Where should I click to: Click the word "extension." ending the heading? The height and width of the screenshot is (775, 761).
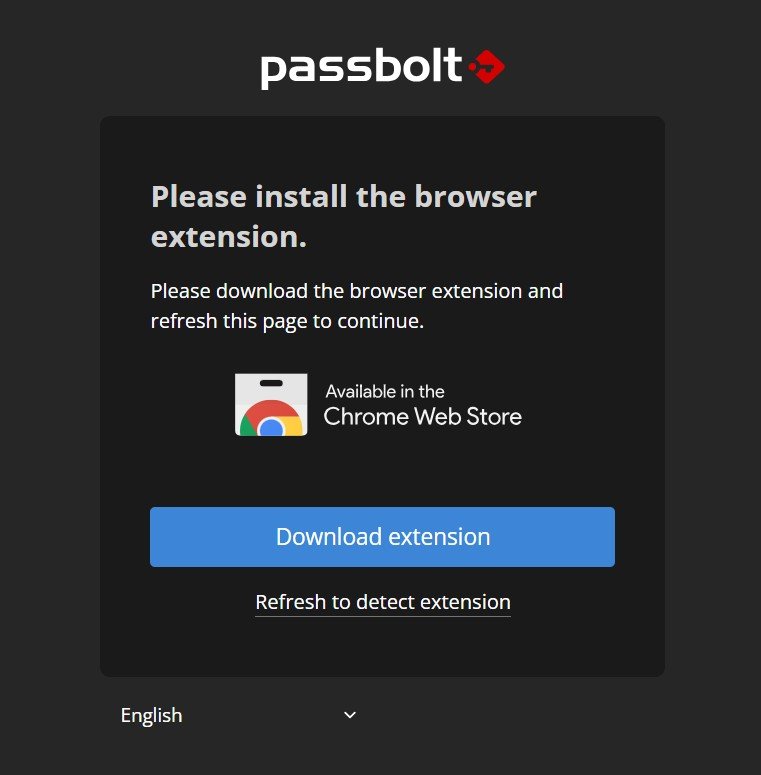[228, 238]
